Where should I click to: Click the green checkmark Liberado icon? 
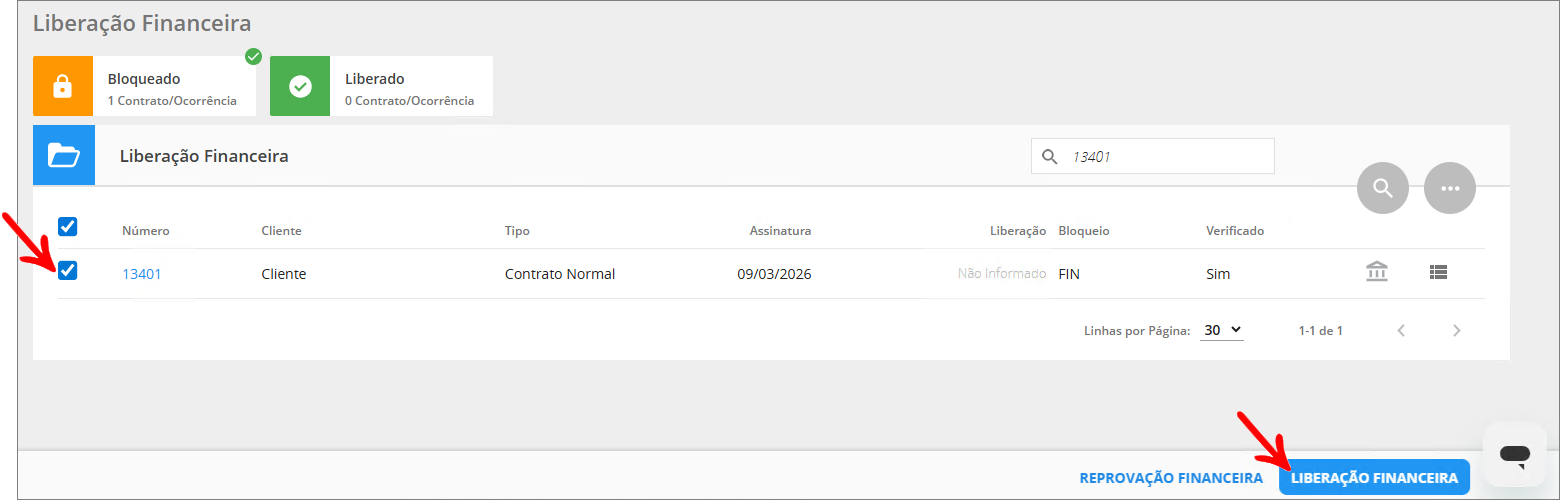pos(300,86)
